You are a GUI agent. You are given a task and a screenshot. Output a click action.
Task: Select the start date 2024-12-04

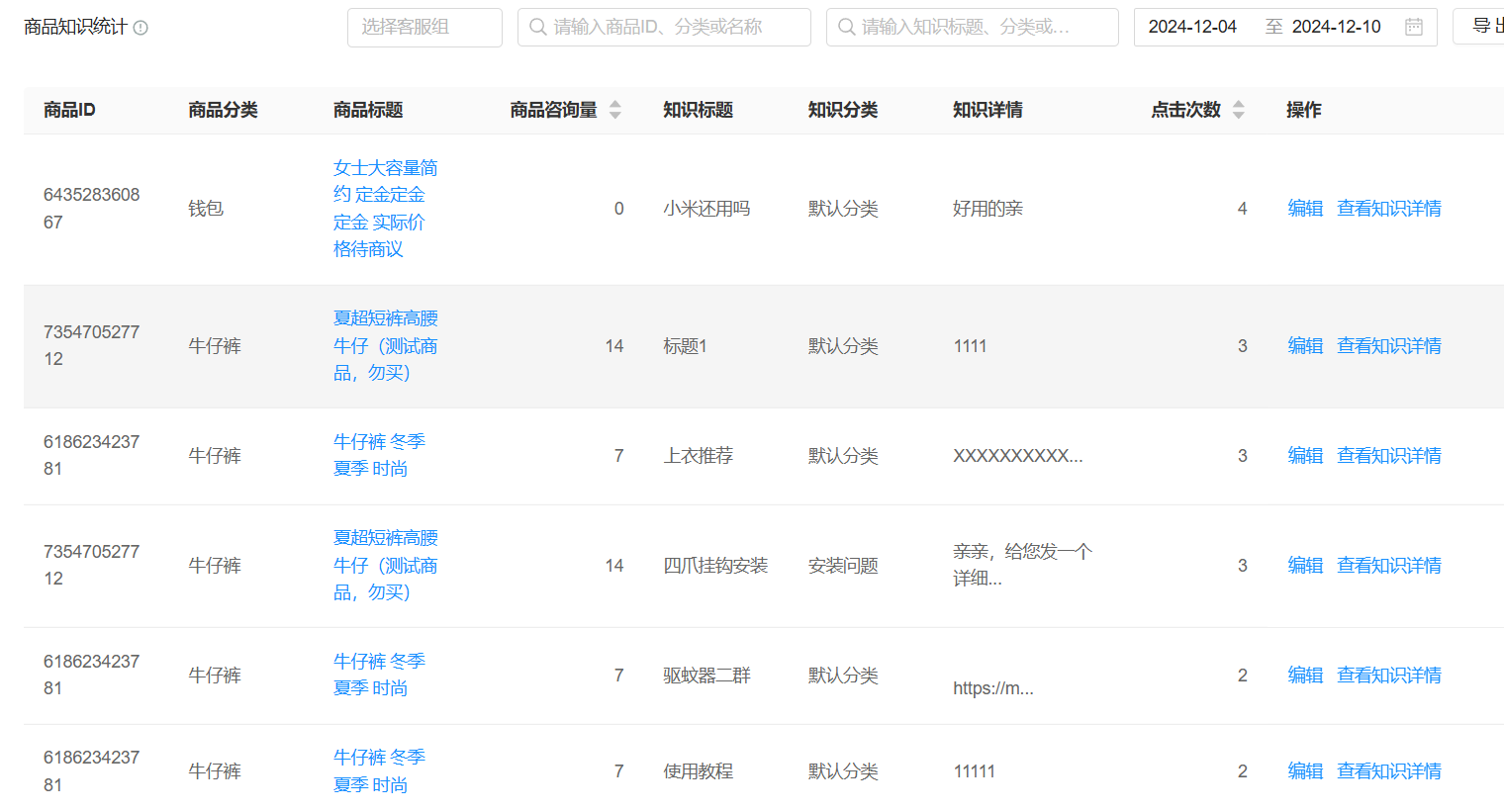point(1192,27)
